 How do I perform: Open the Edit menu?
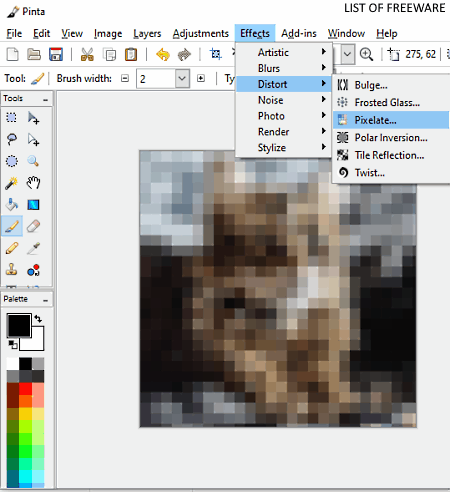pos(41,33)
